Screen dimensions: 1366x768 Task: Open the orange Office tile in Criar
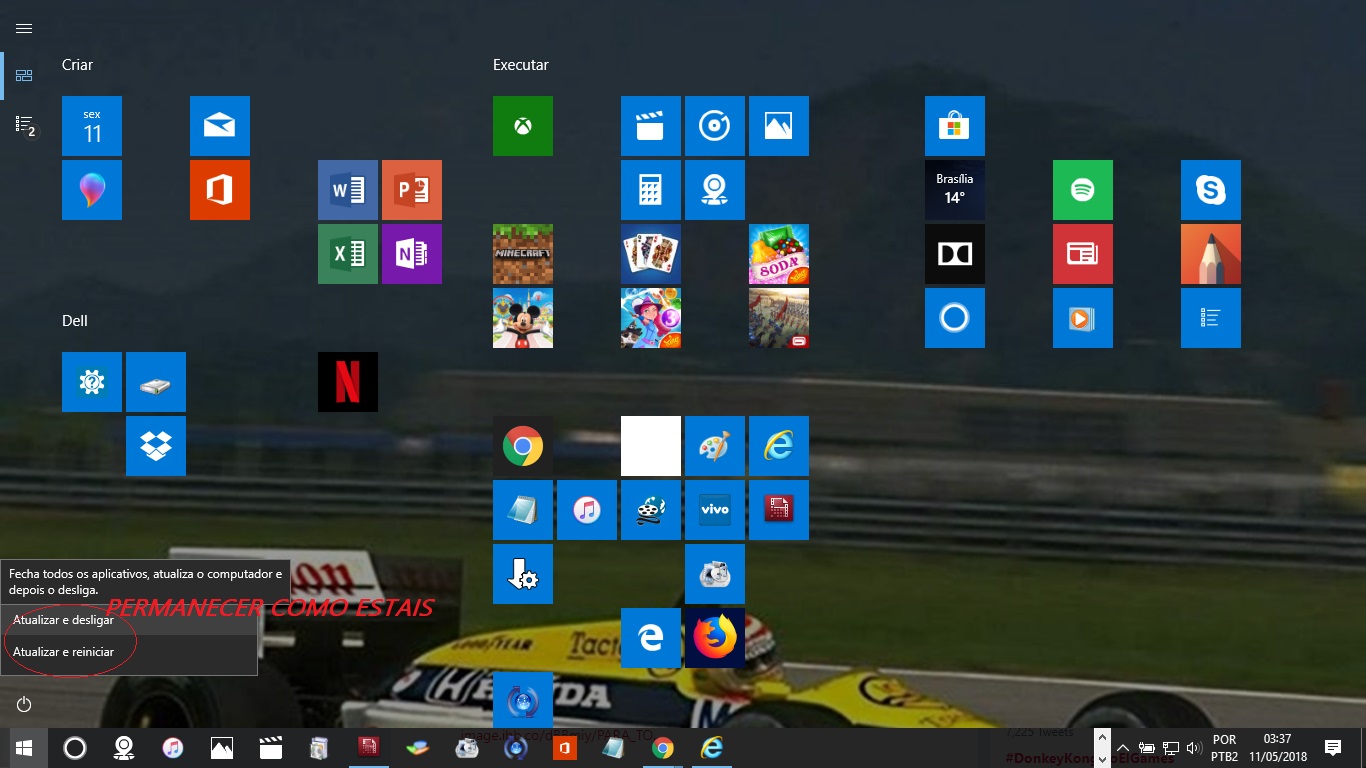point(220,190)
